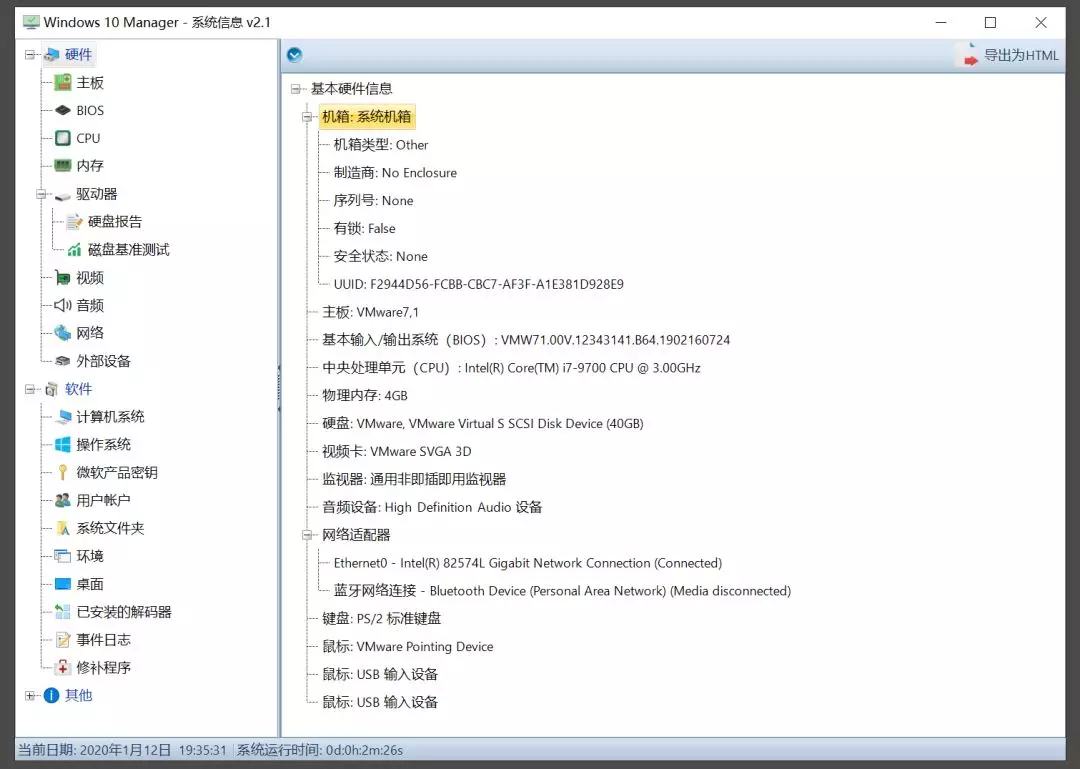Select the 鼠标: VMware Pointing Device row
Viewport: 1080px width, 769px height.
point(408,646)
